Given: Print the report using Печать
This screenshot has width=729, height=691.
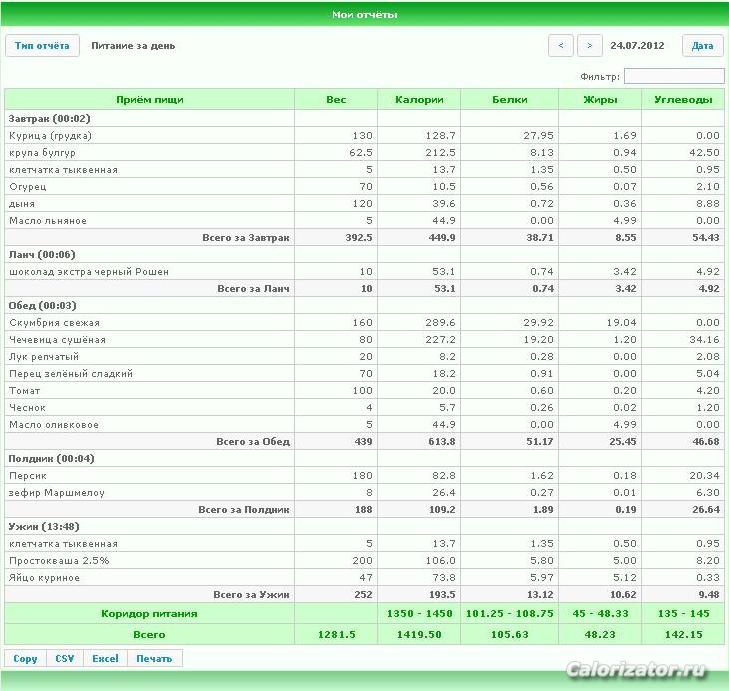Looking at the screenshot, I should (x=154, y=658).
